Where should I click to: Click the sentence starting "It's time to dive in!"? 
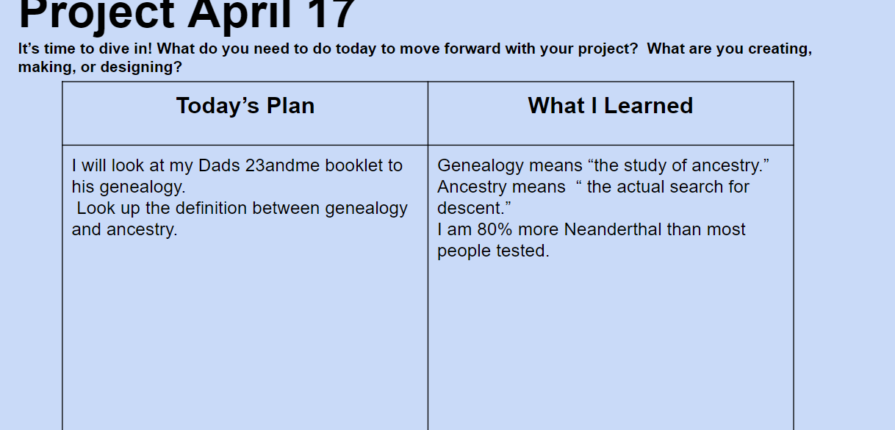(x=414, y=49)
